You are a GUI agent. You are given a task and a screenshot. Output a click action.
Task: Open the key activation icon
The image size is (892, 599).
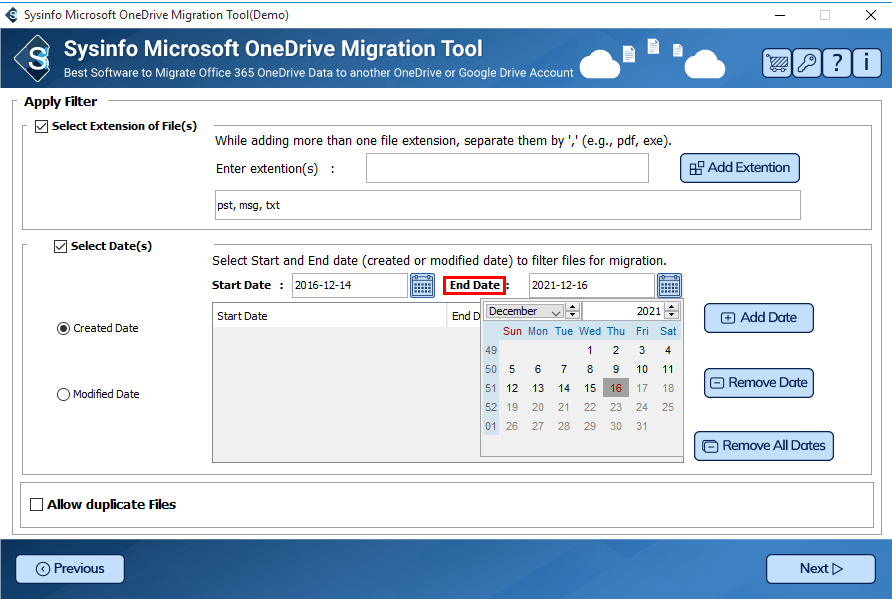pos(806,62)
